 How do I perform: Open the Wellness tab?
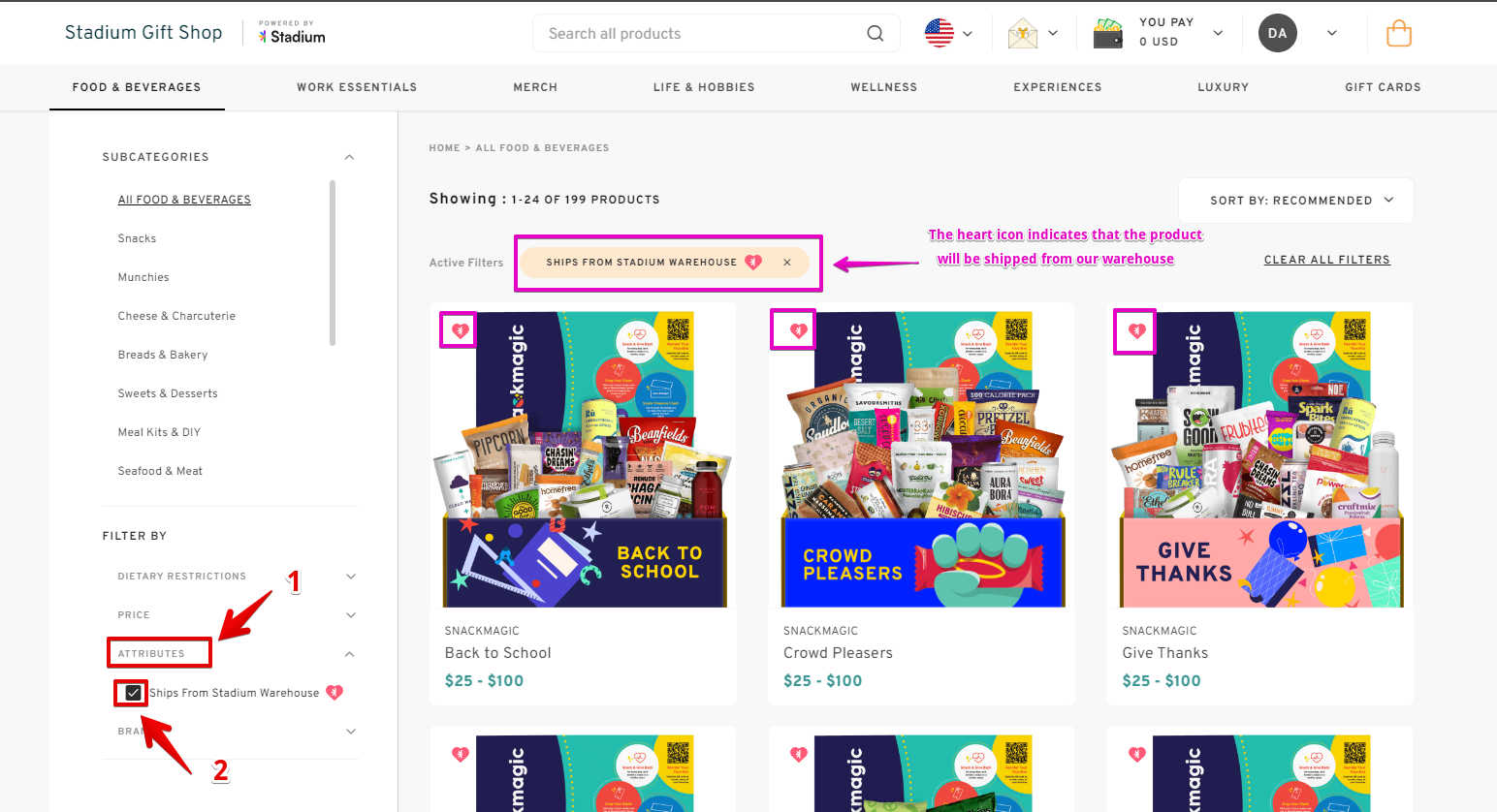pos(884,87)
